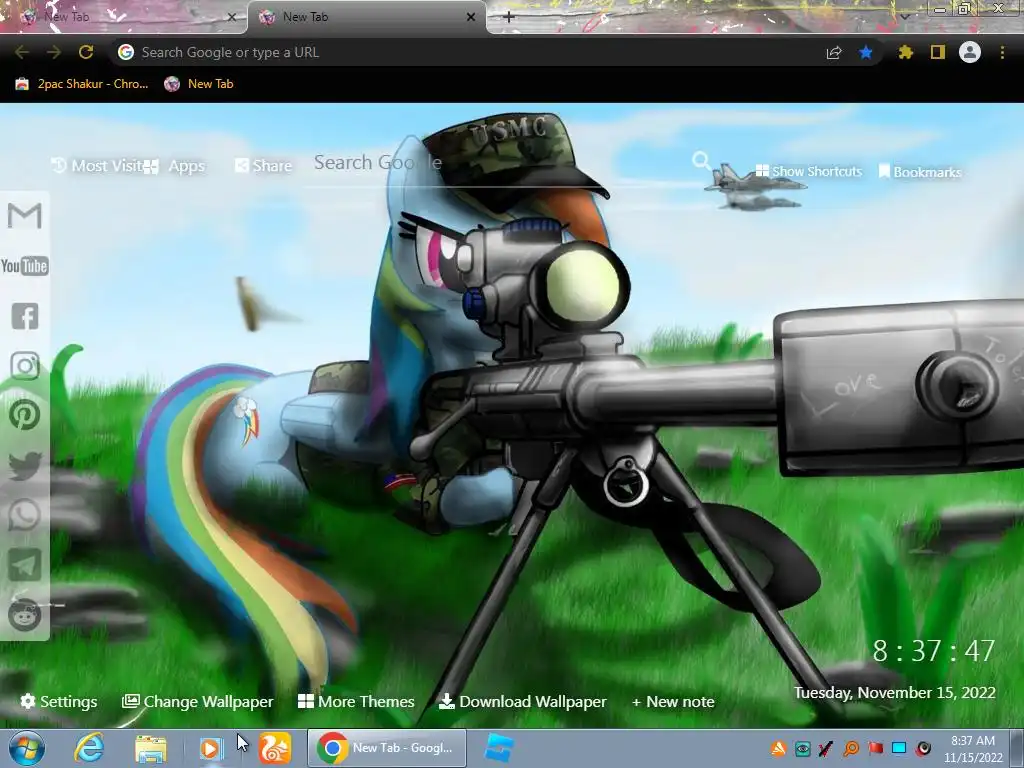Select the active second New Tab
The width and height of the screenshot is (1024, 768).
click(366, 17)
